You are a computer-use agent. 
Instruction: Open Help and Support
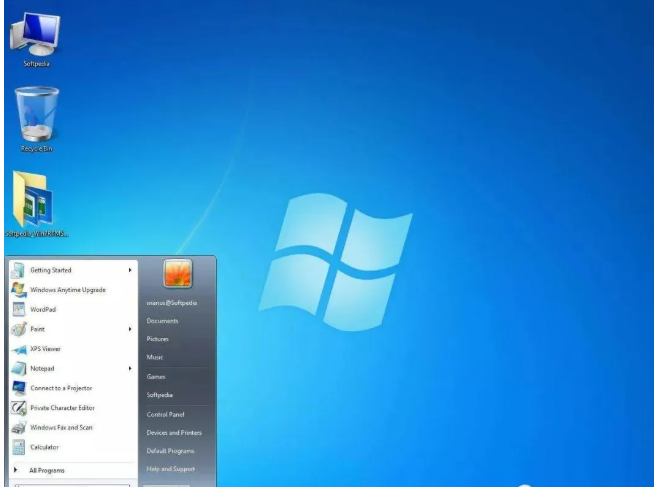tap(171, 469)
